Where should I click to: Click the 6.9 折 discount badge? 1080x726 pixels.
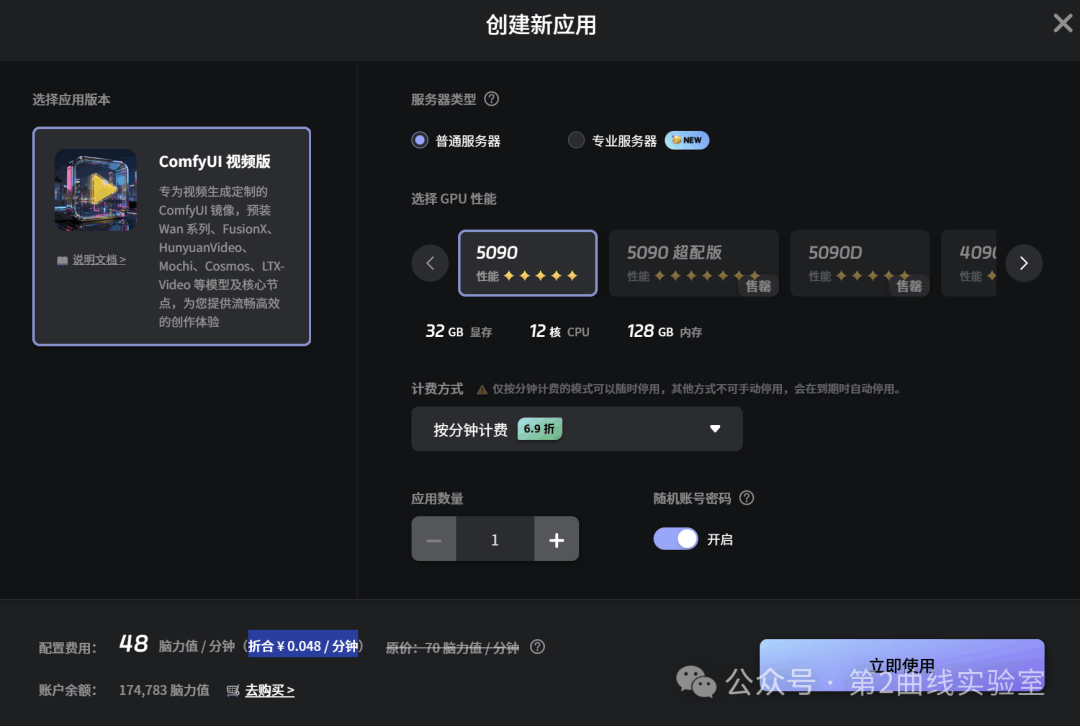click(539, 429)
